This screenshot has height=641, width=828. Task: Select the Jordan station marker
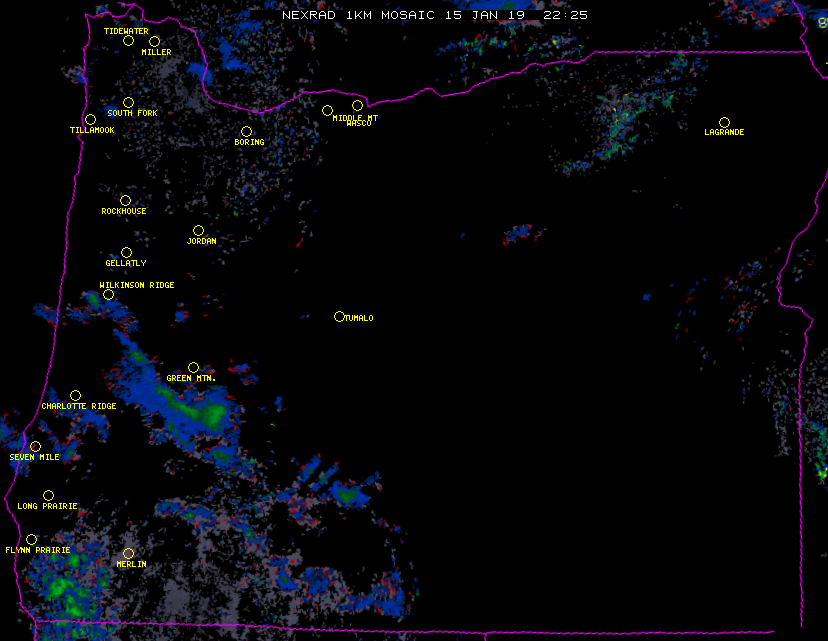coord(198,231)
